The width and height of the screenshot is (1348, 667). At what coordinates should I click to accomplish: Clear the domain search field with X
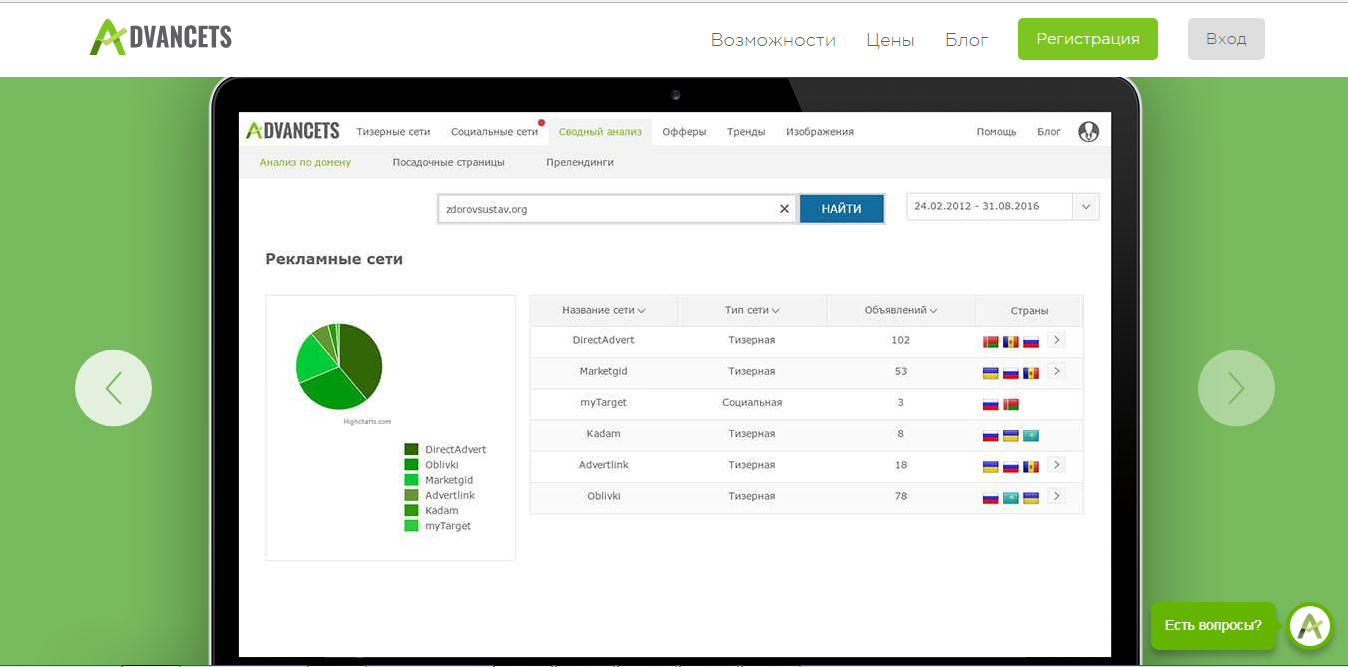point(784,209)
